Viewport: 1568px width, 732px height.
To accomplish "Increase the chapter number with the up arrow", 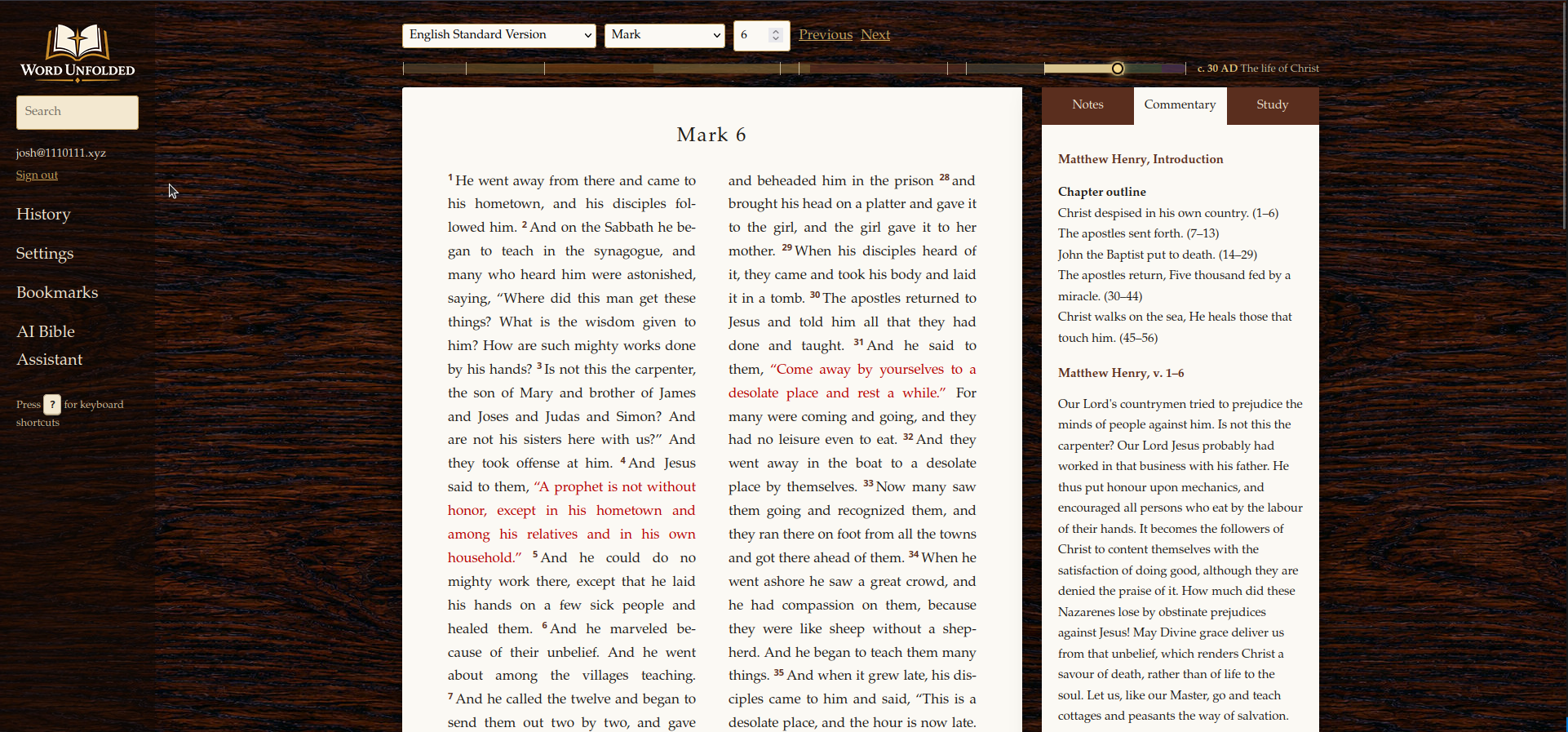I will click(x=776, y=31).
